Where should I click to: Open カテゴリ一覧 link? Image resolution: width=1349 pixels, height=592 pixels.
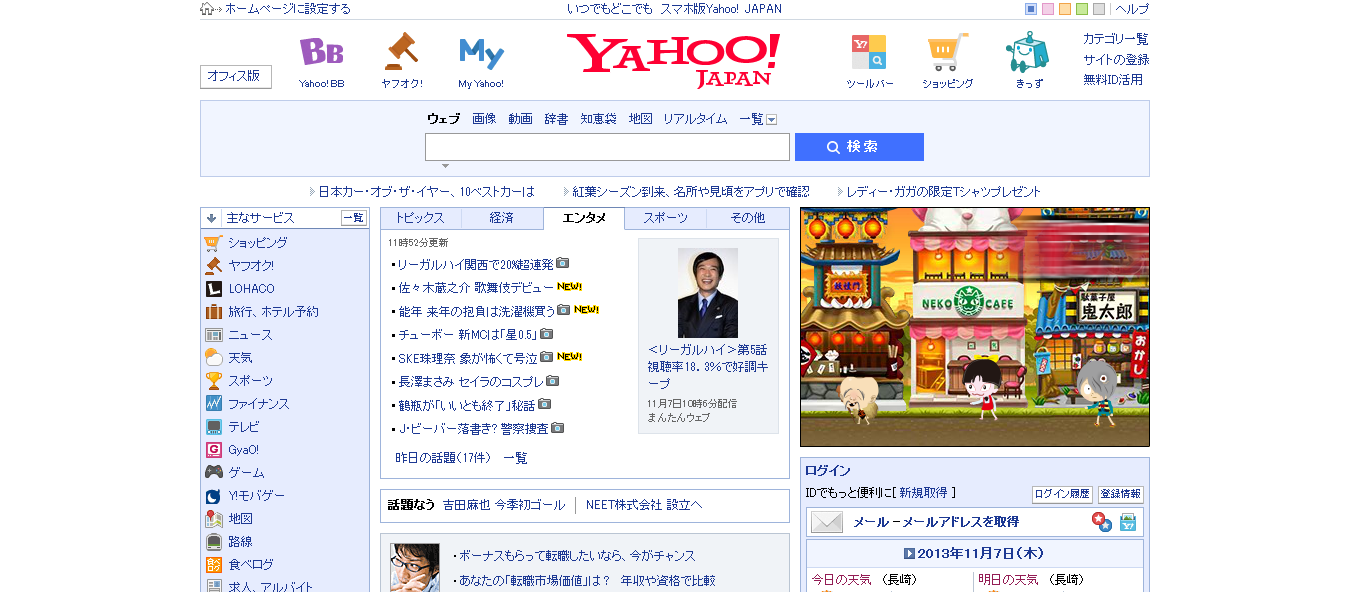[x=1116, y=39]
